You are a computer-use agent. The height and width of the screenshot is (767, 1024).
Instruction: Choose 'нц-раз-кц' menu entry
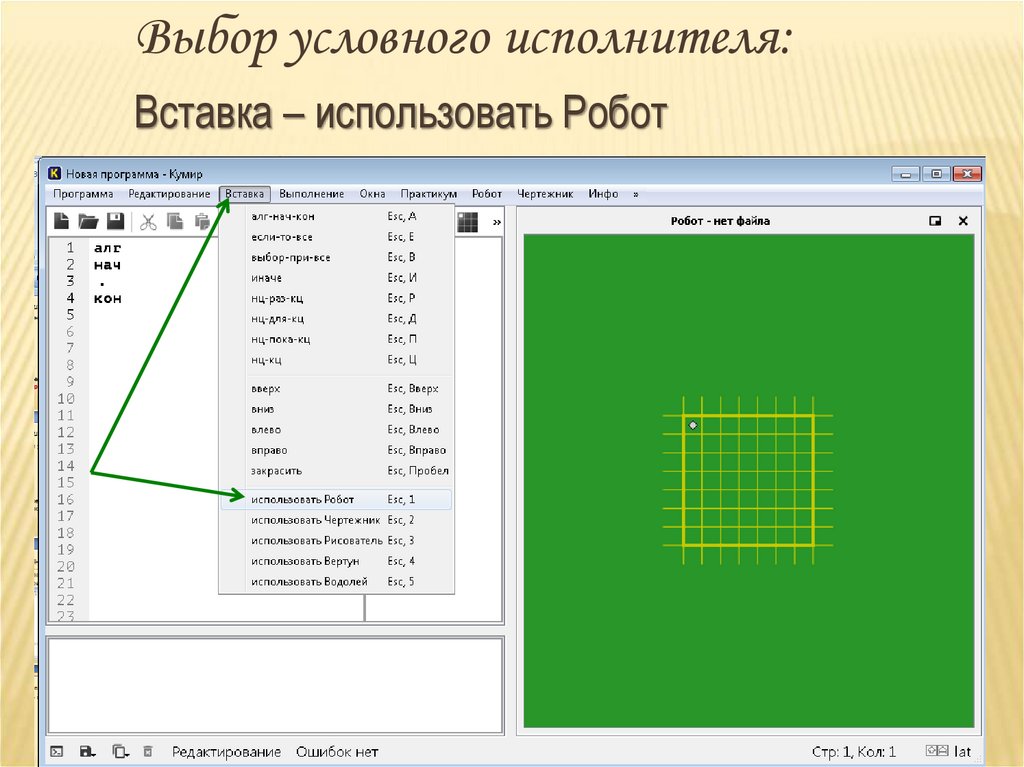pos(336,298)
